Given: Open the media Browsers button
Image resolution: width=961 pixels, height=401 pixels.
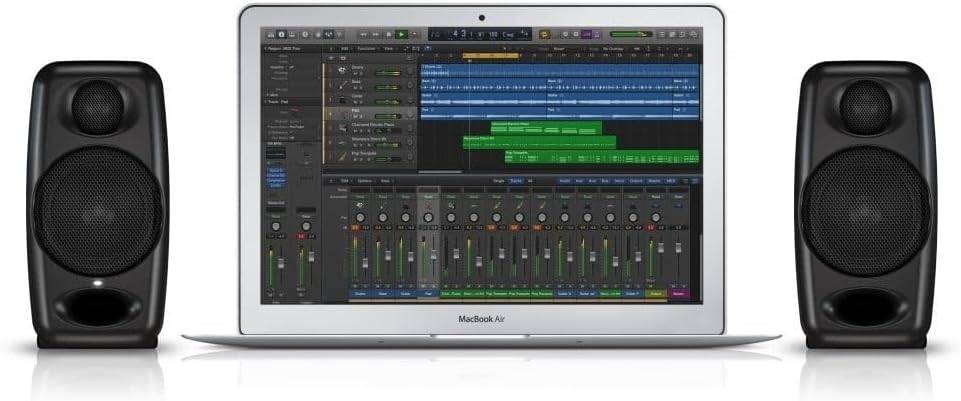Looking at the screenshot, I should click(x=693, y=35).
